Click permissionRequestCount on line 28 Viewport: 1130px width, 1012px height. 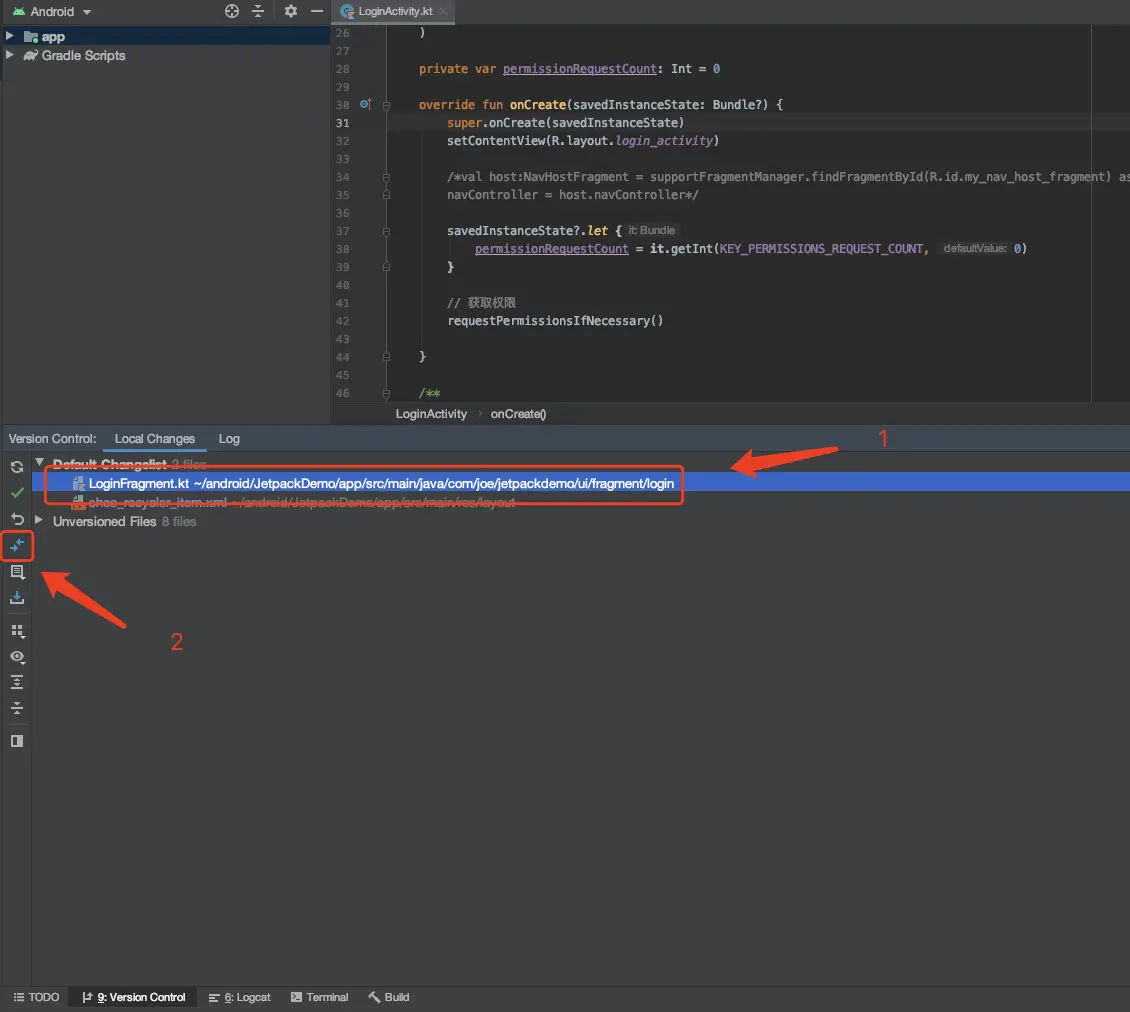(x=579, y=68)
